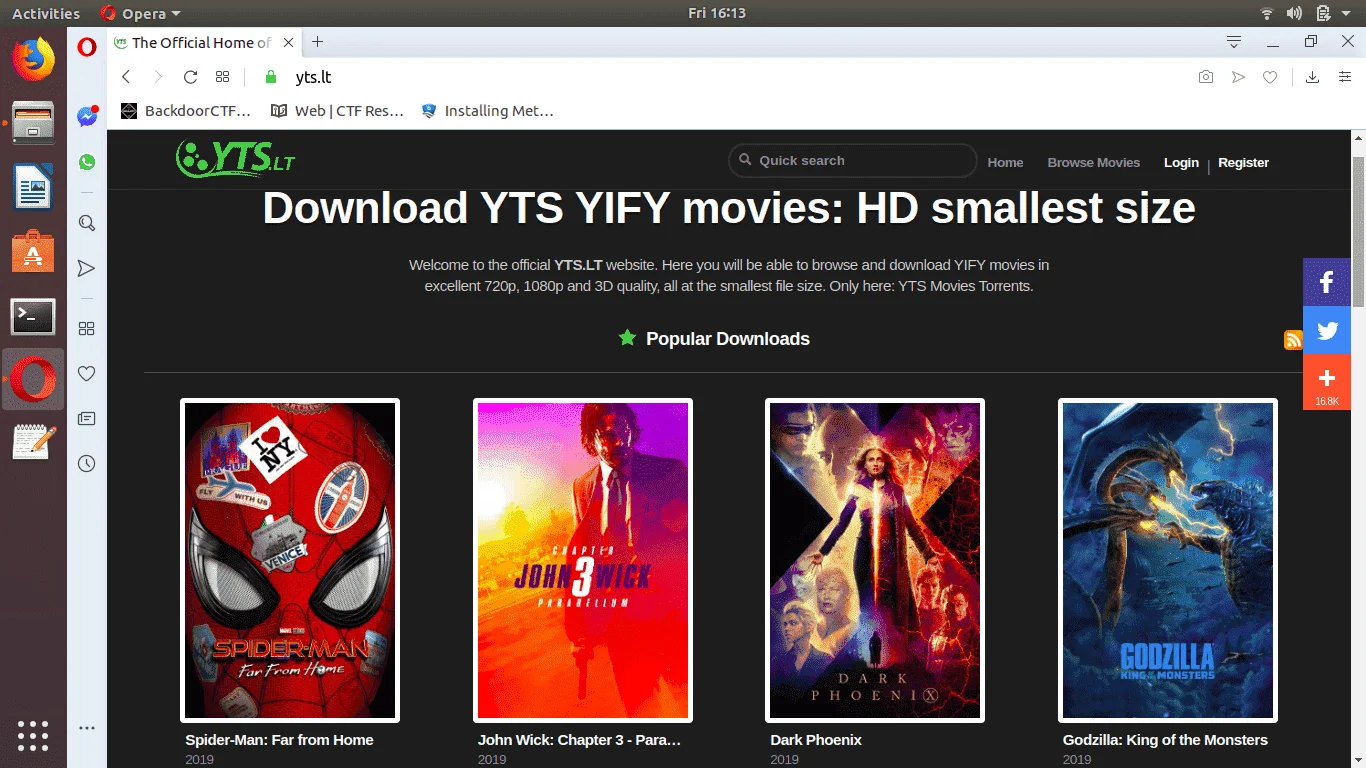Share page on Facebook
Screen dimensions: 1366x768
click(x=1327, y=282)
